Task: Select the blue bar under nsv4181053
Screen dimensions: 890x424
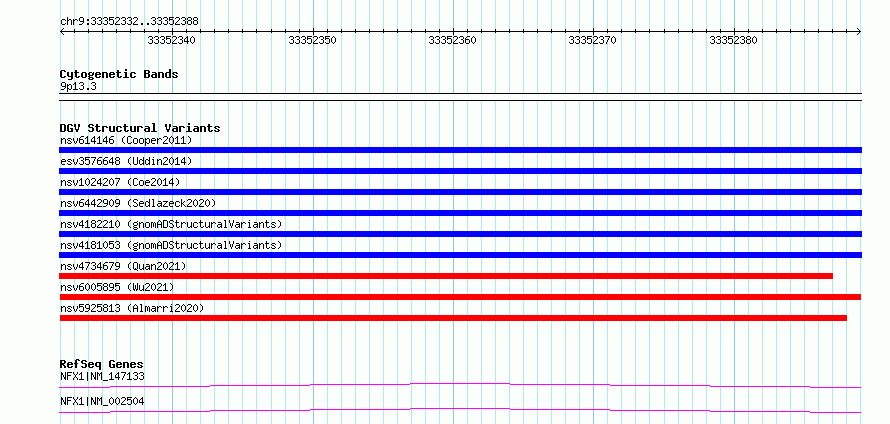Action: pos(460,255)
